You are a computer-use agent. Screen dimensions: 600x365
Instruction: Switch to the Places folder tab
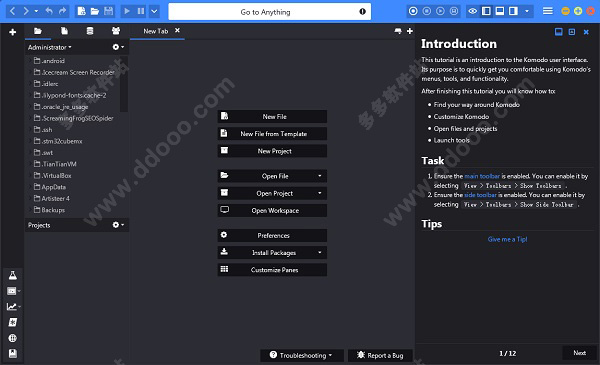38,31
